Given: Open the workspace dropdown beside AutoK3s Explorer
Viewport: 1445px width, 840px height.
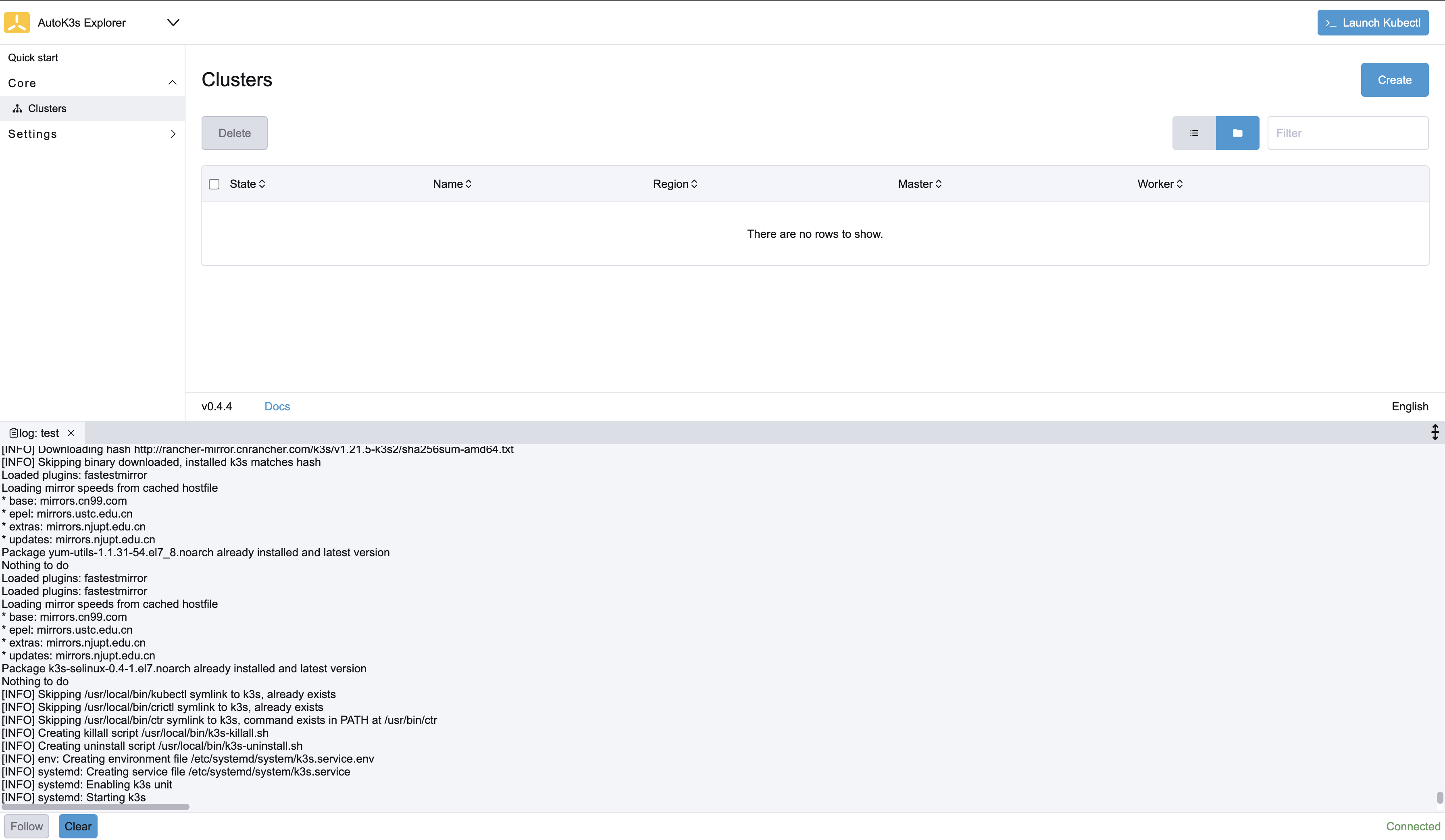Looking at the screenshot, I should pos(173,22).
